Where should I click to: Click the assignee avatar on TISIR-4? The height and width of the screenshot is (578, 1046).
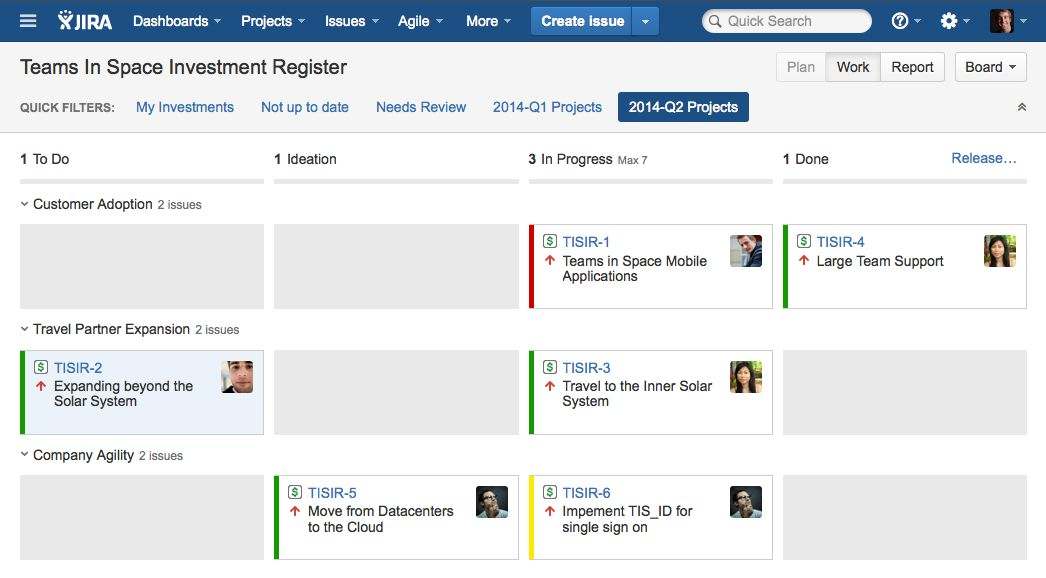tap(1000, 251)
